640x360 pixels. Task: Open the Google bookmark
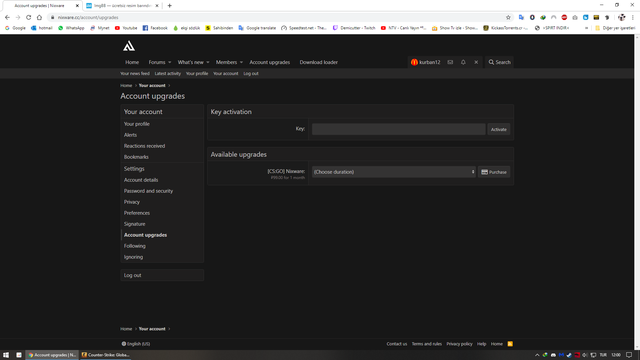[x=15, y=28]
